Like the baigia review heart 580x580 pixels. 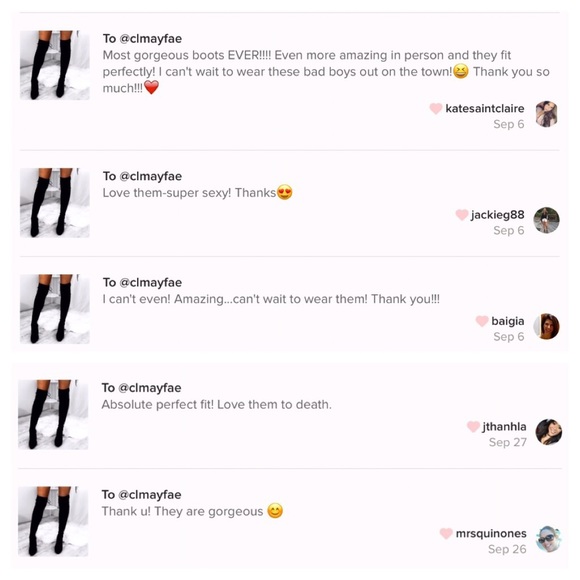point(482,321)
